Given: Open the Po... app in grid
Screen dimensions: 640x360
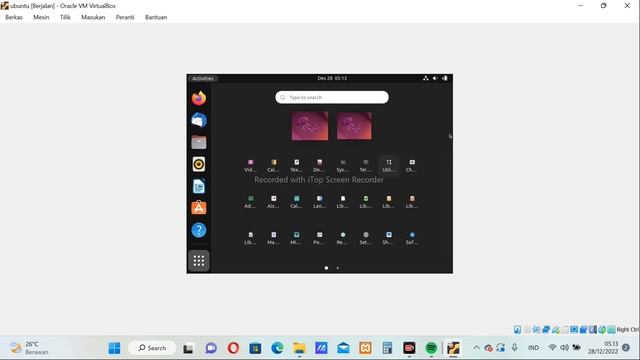Looking at the screenshot, I should (x=320, y=238).
